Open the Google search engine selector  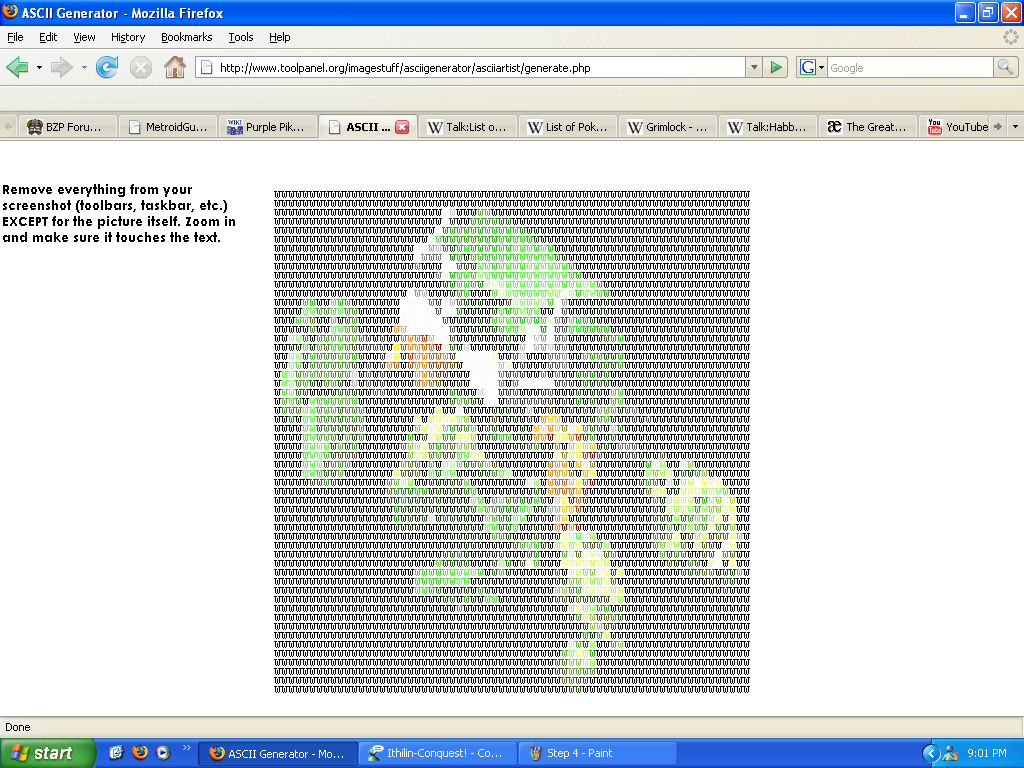pos(812,67)
